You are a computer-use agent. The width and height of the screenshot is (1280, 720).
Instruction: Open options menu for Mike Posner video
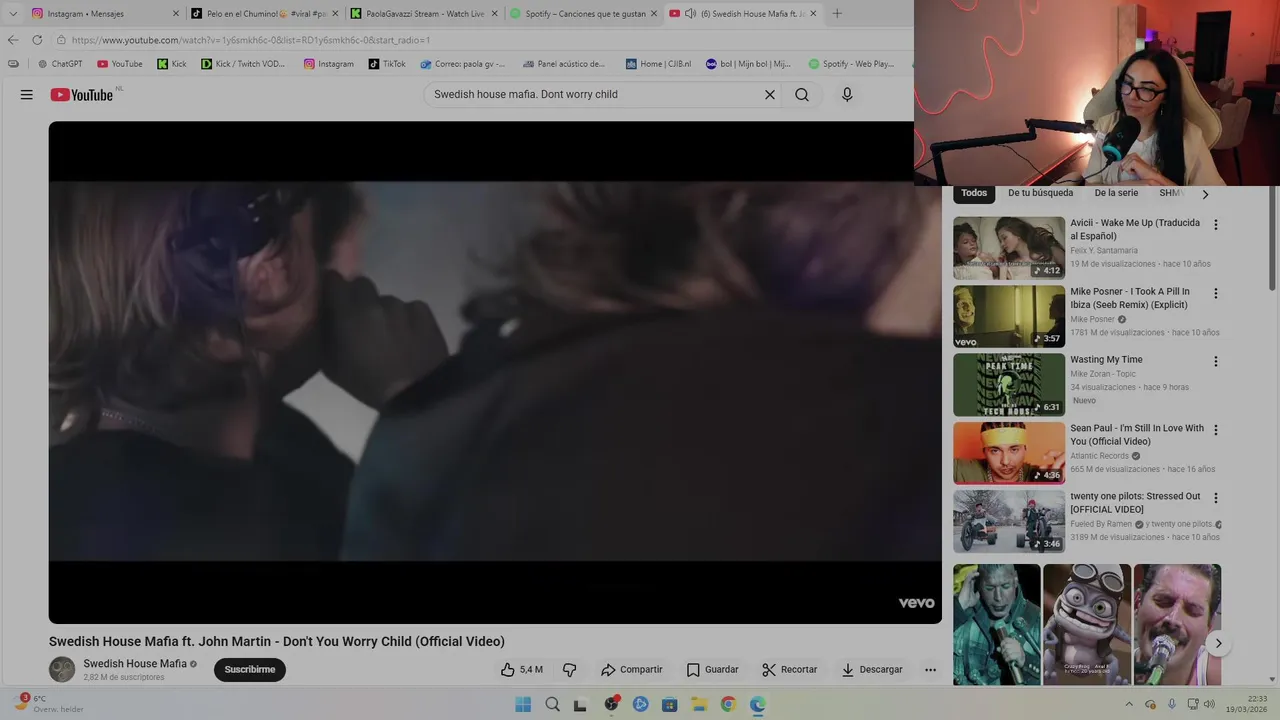(x=1216, y=294)
